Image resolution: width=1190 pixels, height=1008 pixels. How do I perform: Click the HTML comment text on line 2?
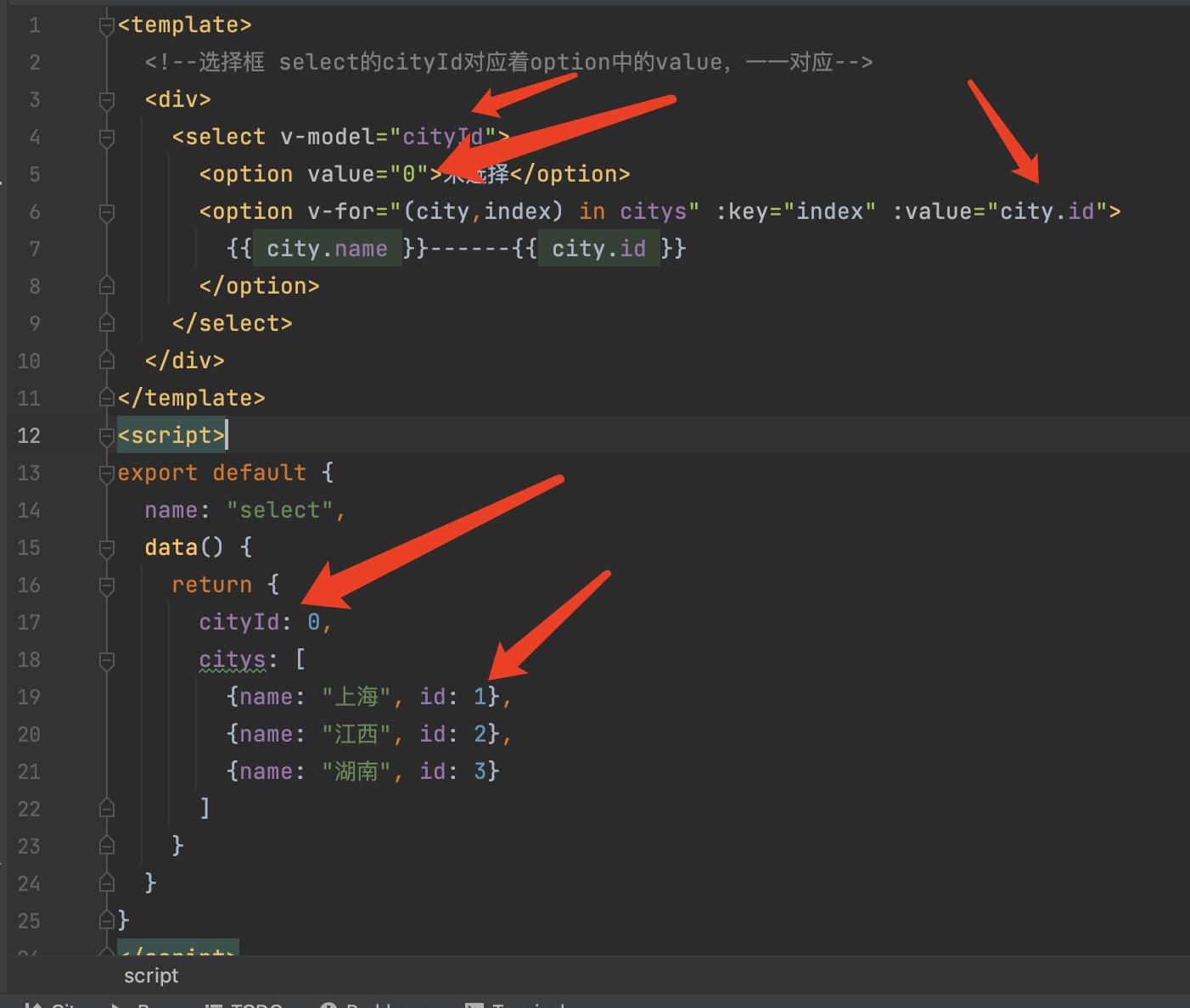click(x=508, y=62)
